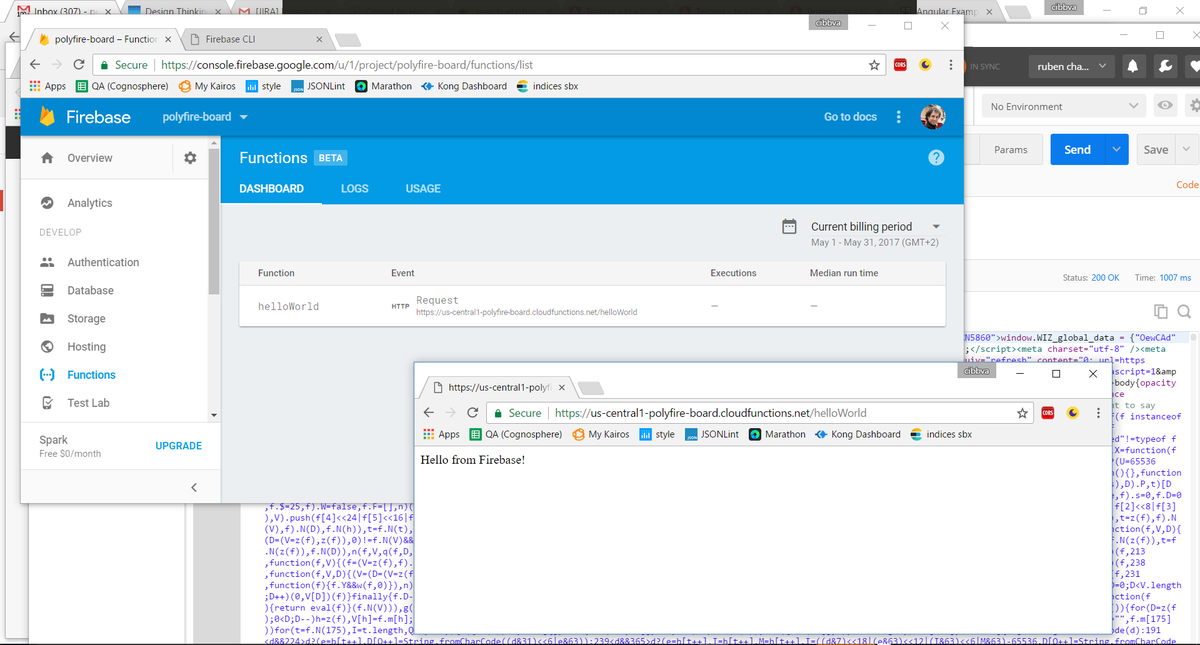Open the Send options dropdown arrow in Postman
This screenshot has width=1200, height=645.
(1116, 149)
